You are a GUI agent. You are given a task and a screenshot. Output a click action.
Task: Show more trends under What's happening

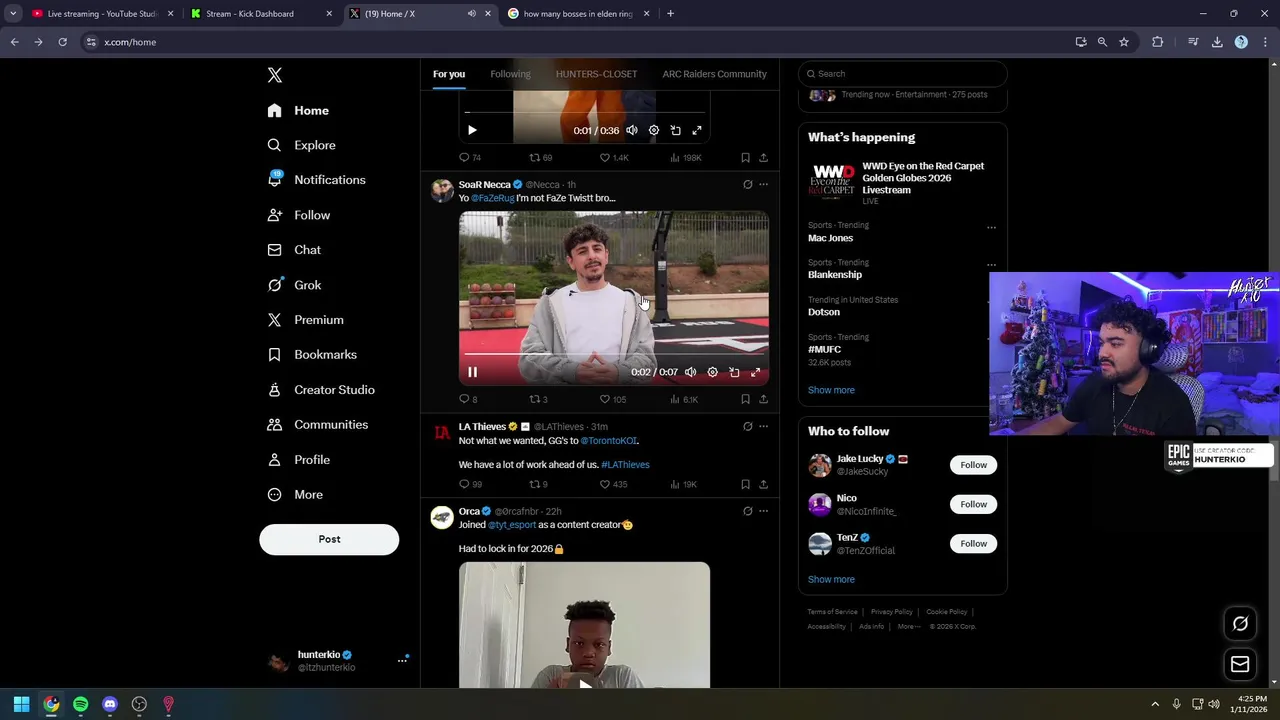click(831, 390)
